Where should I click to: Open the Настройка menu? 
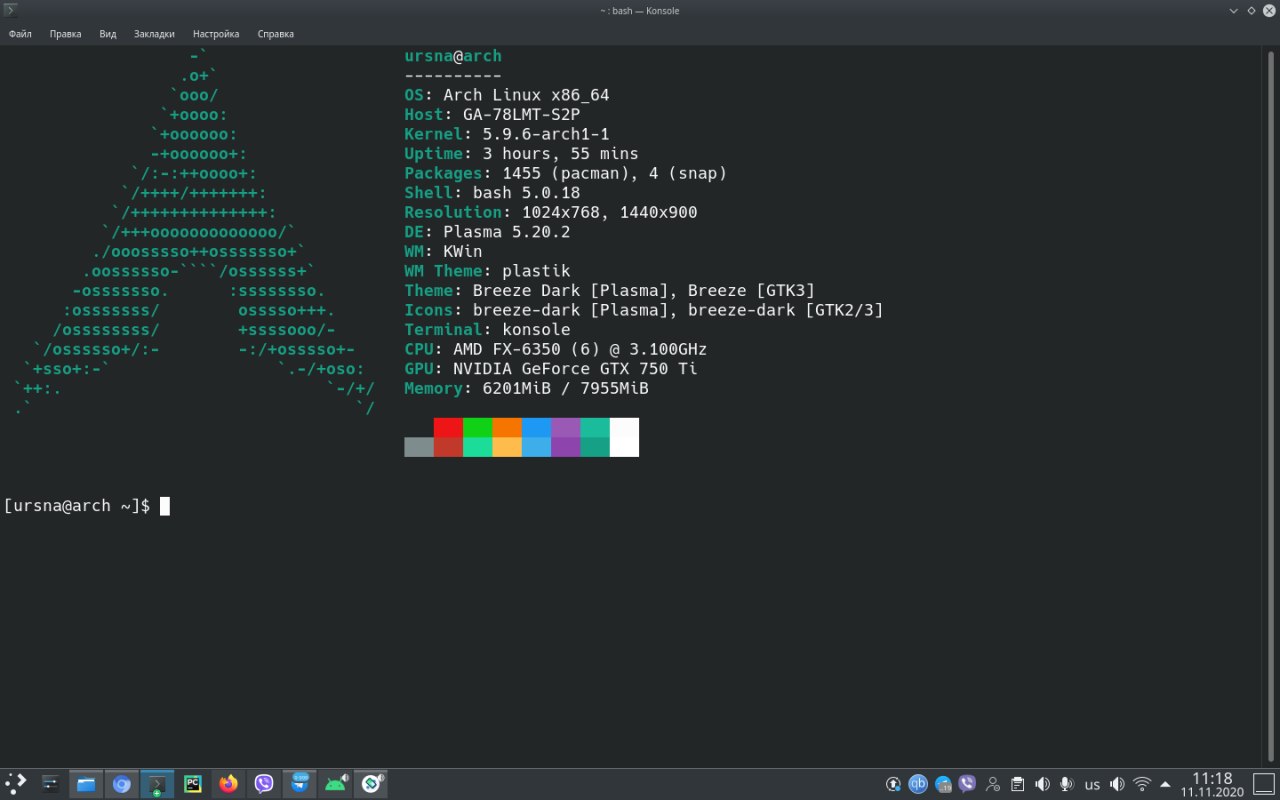coord(216,34)
